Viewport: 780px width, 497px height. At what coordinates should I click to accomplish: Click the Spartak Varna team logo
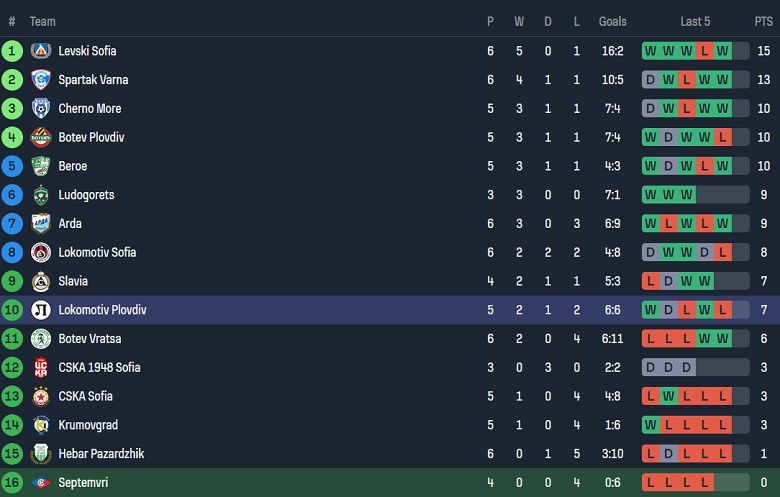pyautogui.click(x=41, y=80)
